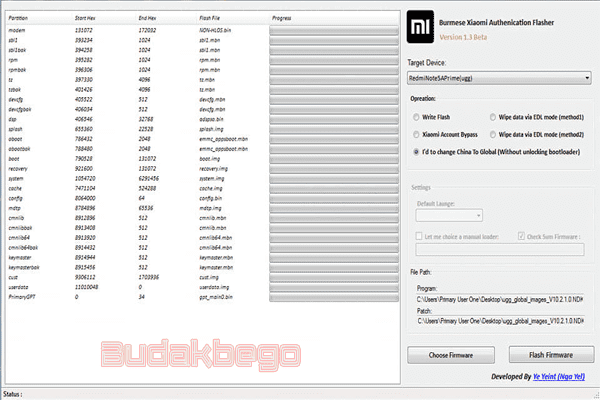
Task: Select the system partition row
Action: (203, 179)
